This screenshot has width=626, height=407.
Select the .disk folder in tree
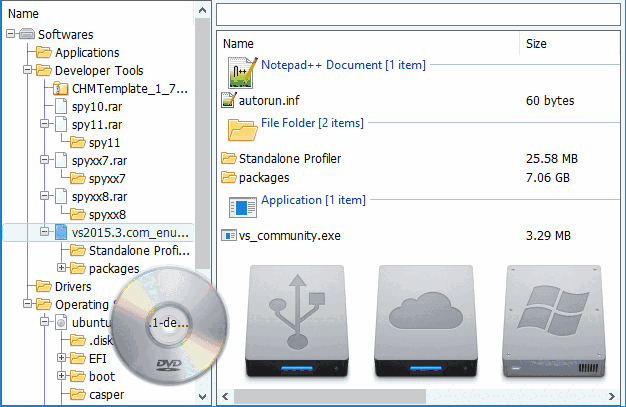101,340
